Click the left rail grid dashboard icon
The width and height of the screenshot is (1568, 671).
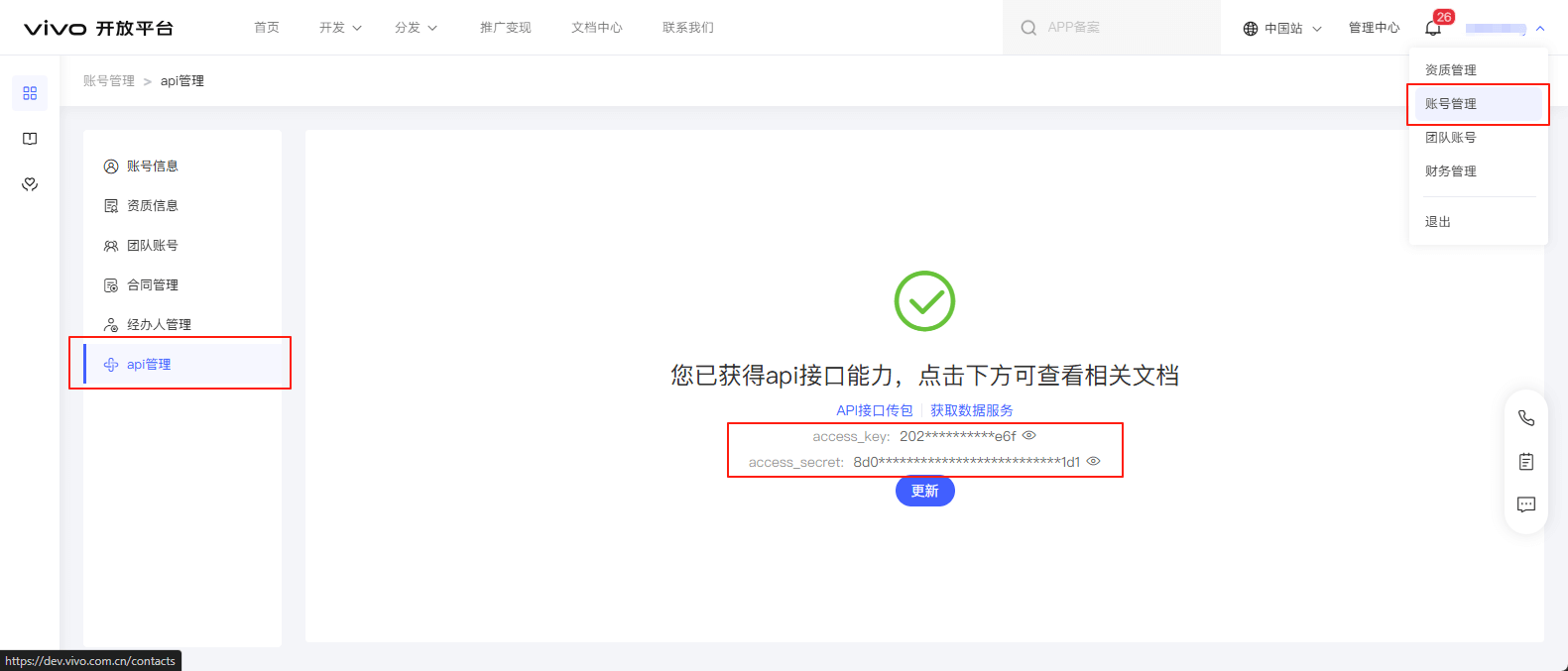[30, 93]
